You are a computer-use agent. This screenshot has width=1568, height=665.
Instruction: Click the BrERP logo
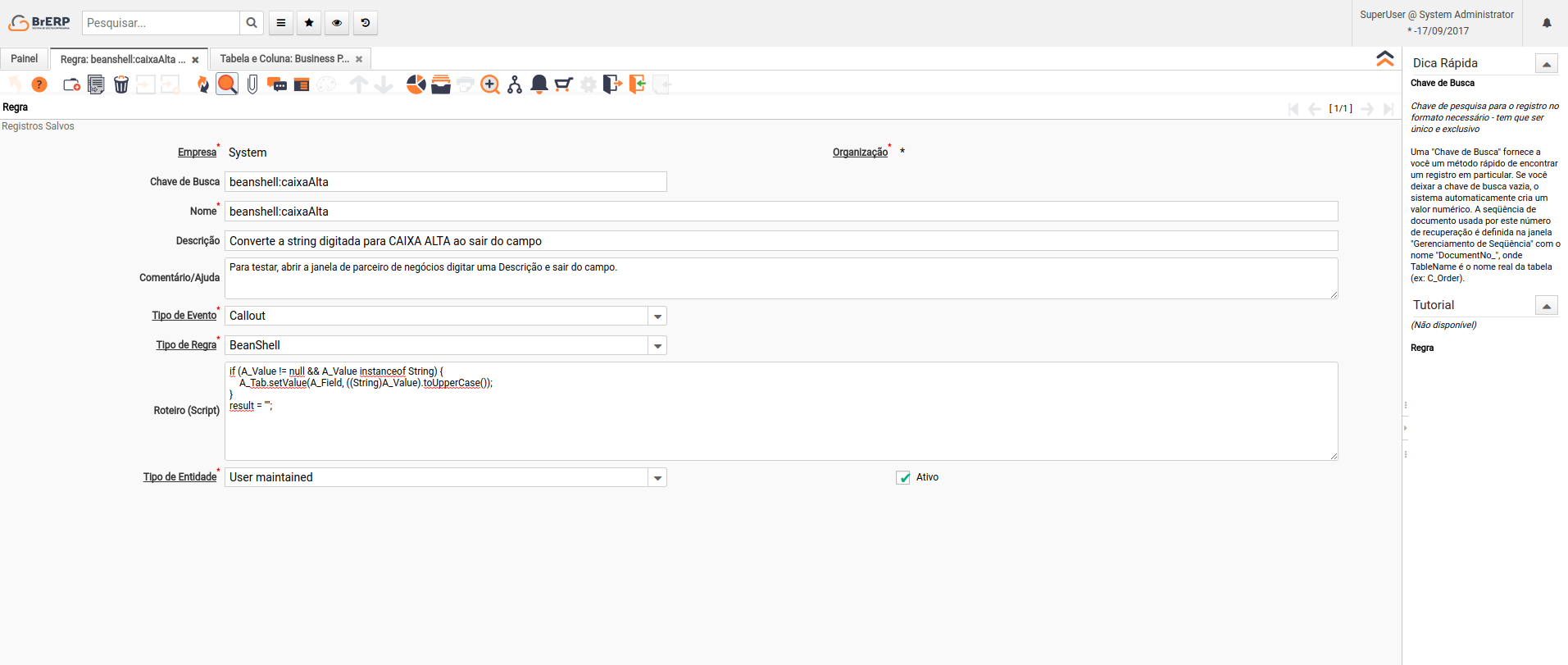pos(39,23)
